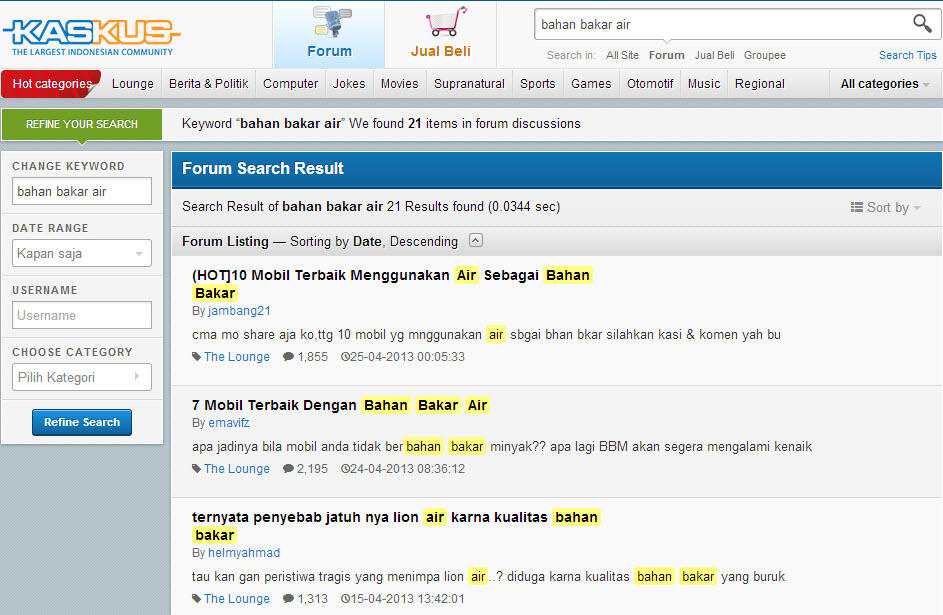
Task: Open the Sort by dropdown
Action: pos(885,207)
